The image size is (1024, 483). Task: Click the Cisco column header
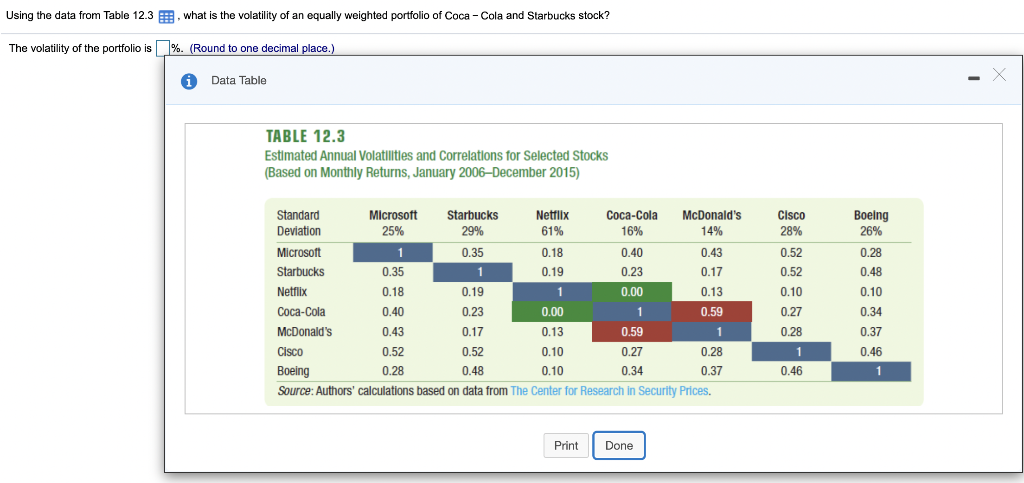(x=792, y=215)
